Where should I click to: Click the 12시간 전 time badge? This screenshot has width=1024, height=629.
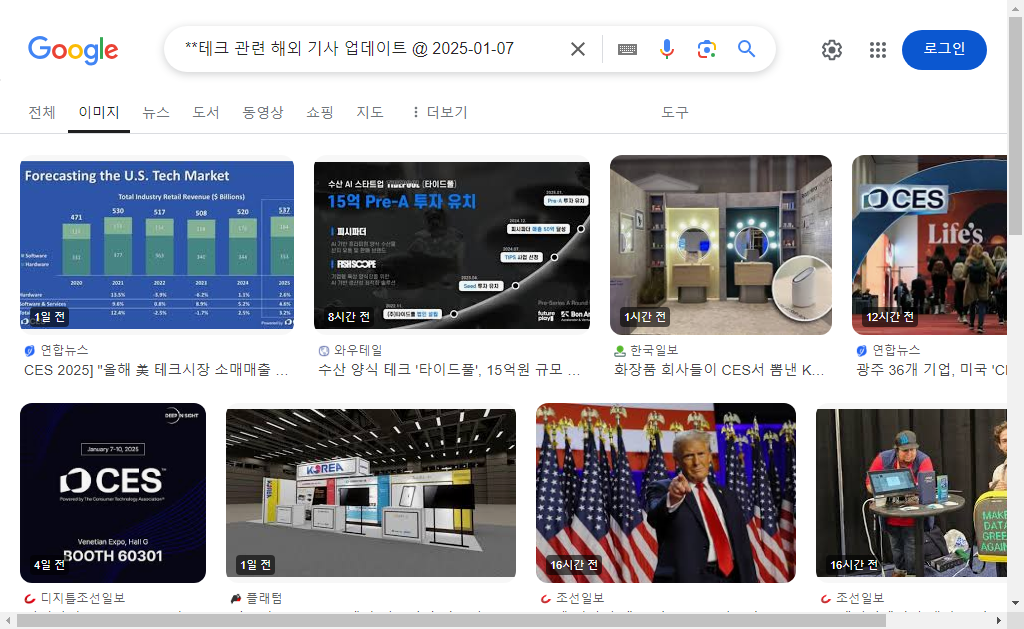tap(889, 317)
